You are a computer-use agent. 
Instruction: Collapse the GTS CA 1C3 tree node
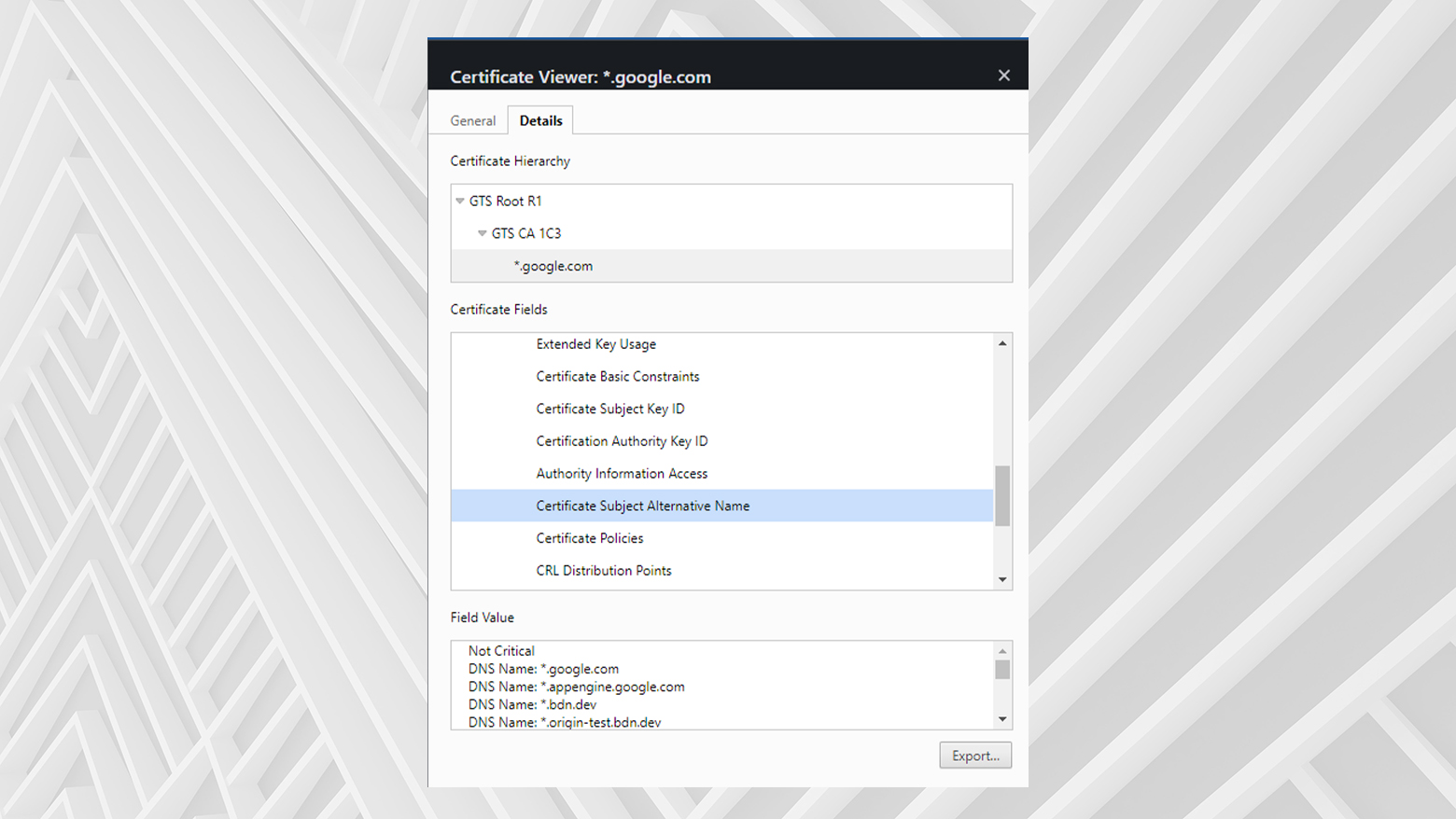tap(482, 233)
